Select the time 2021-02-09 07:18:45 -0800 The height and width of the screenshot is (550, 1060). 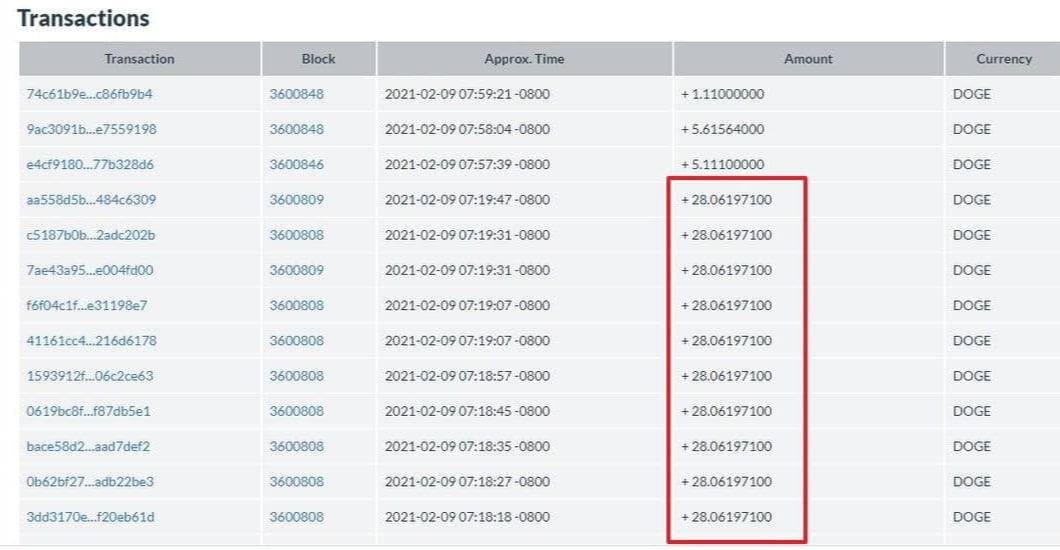[x=467, y=410]
